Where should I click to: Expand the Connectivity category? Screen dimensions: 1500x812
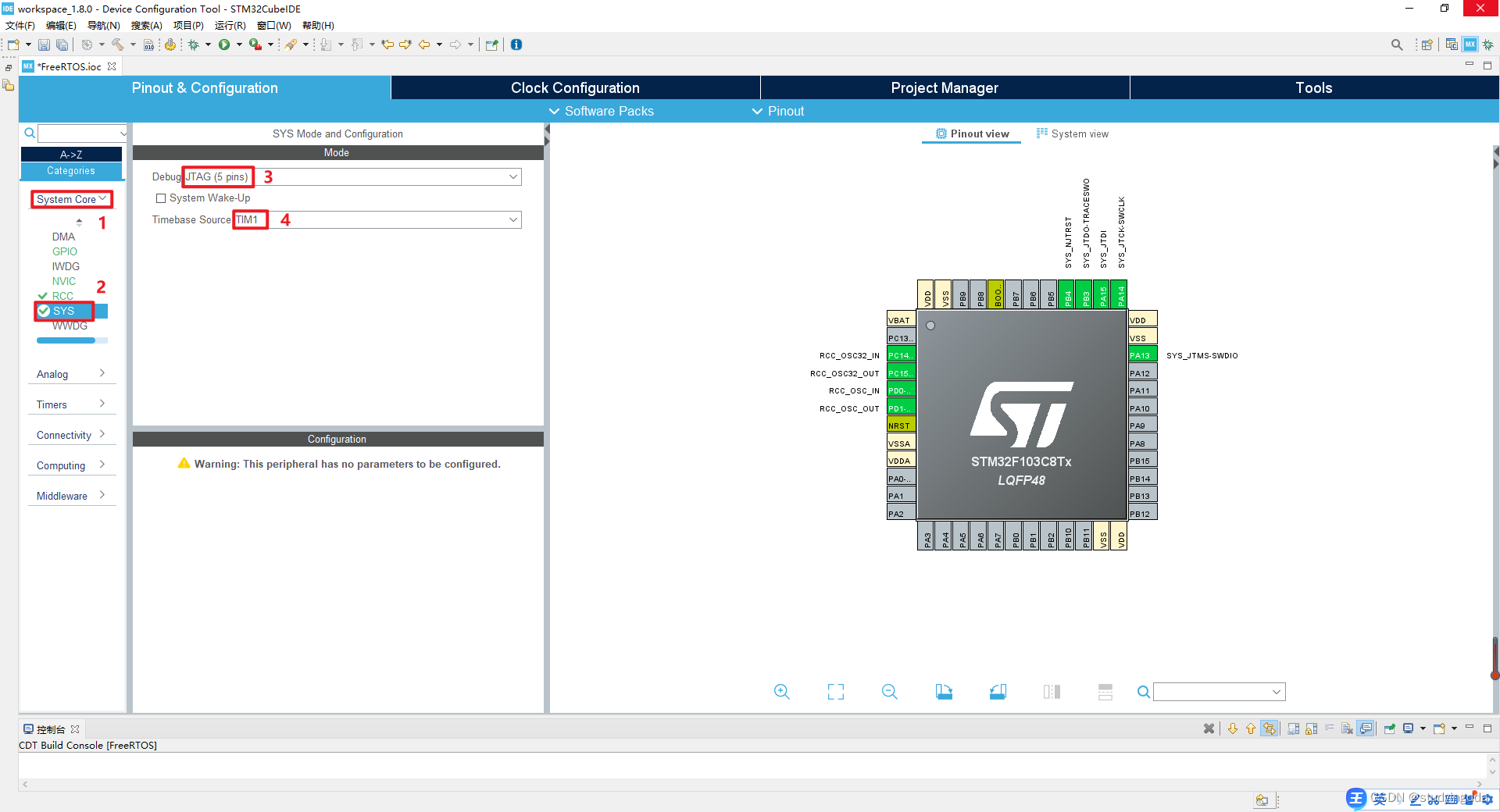71,435
